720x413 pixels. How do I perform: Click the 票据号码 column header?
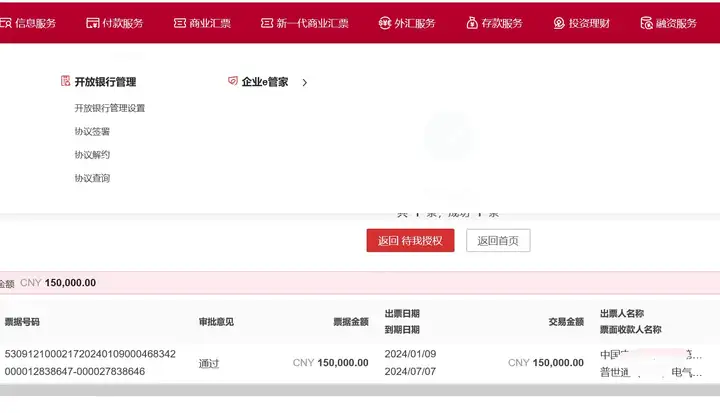click(22, 322)
